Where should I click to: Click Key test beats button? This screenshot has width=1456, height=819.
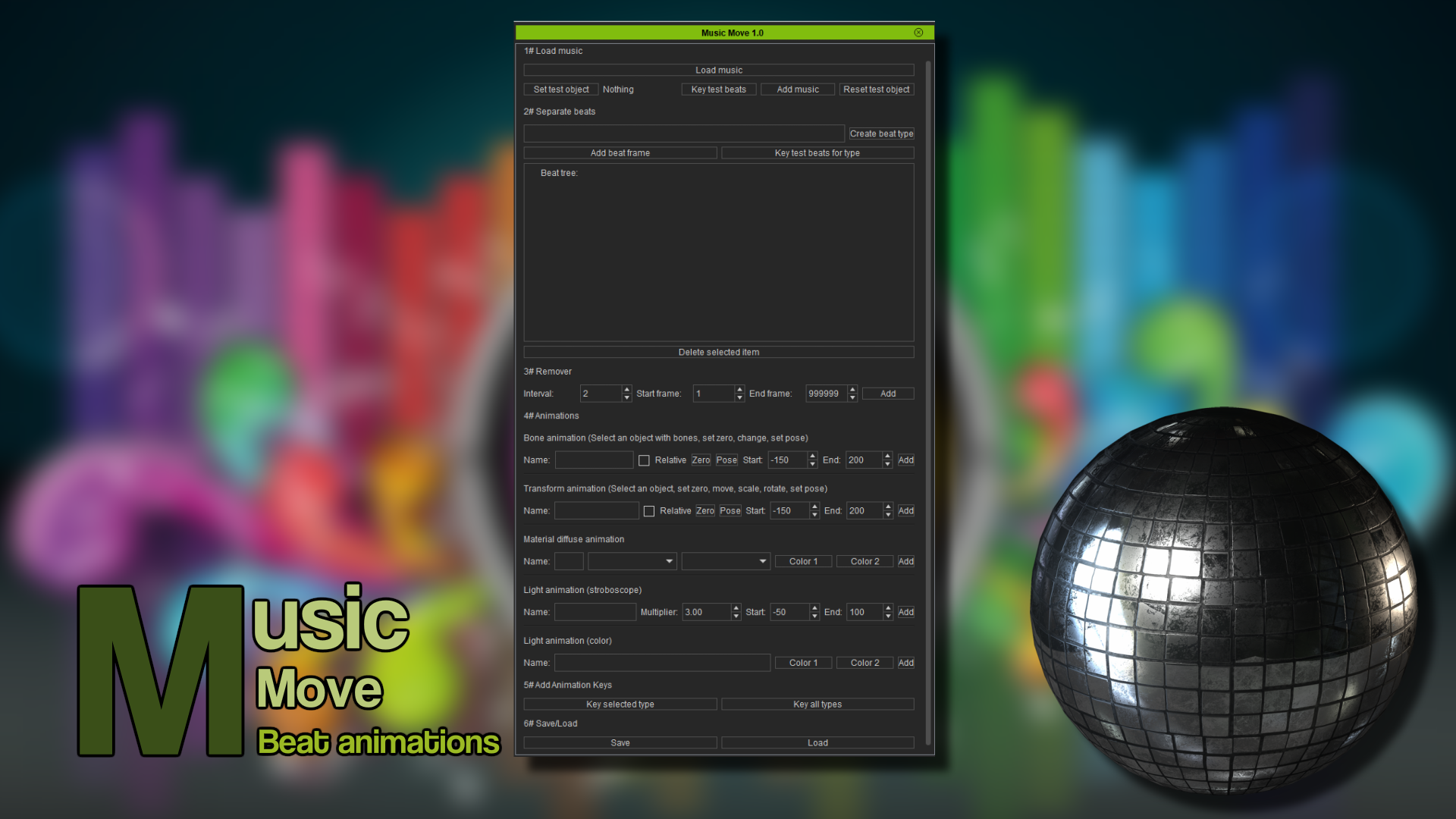point(718,88)
